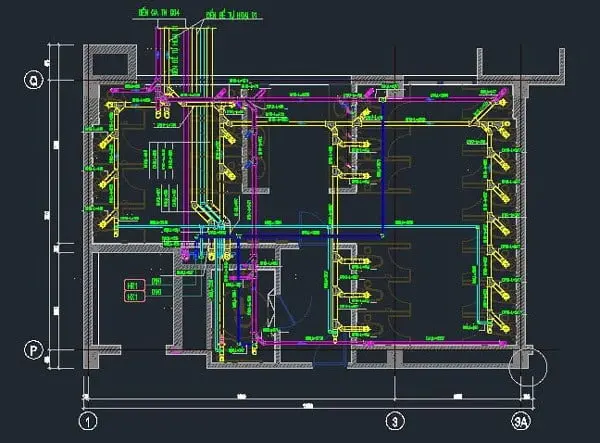
Task: Select the long horizontal cyan pipe line
Action: pyautogui.click(x=297, y=226)
